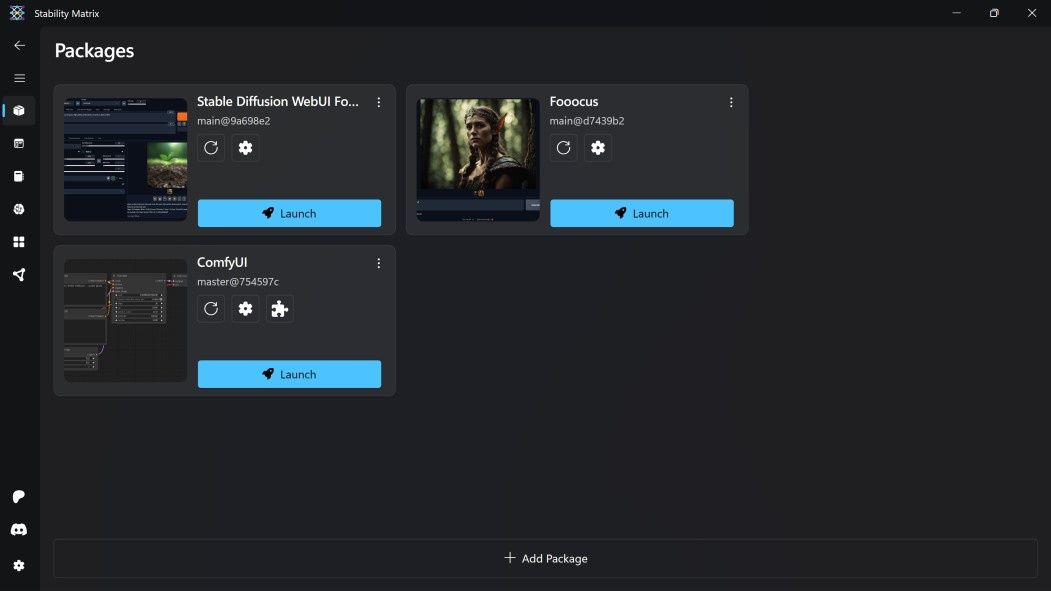Open the Model Browser globe-style sidebar icon
Image resolution: width=1051 pixels, height=591 pixels.
coord(19,209)
